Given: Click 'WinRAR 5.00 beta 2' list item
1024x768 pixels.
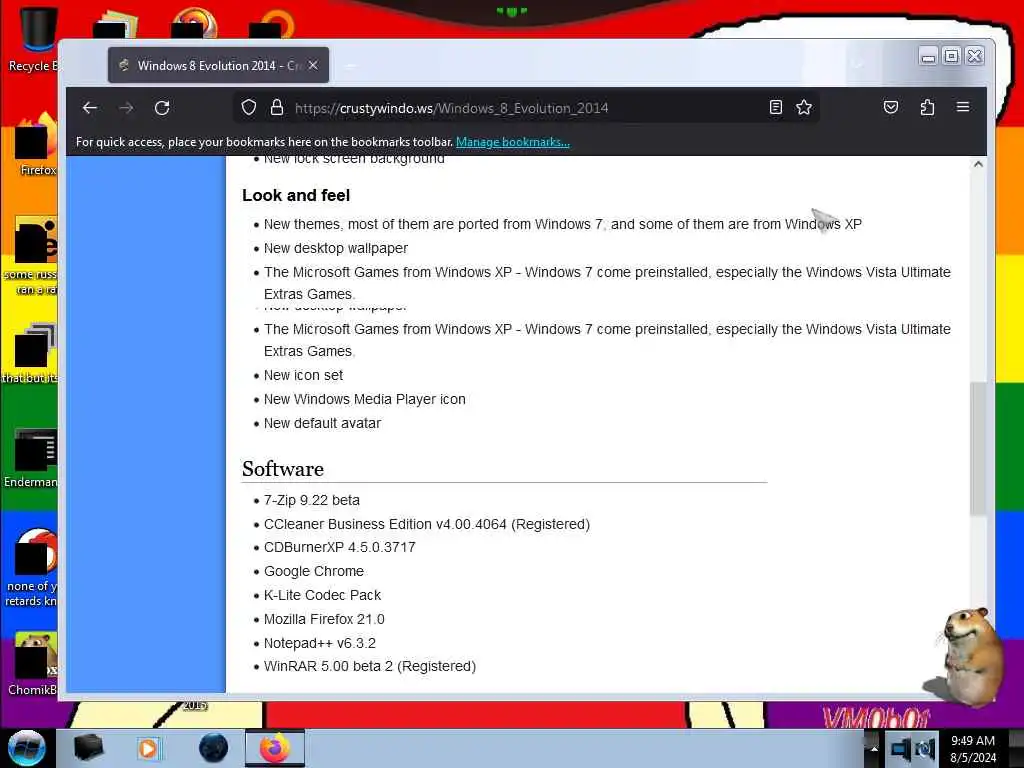Looking at the screenshot, I should (370, 666).
